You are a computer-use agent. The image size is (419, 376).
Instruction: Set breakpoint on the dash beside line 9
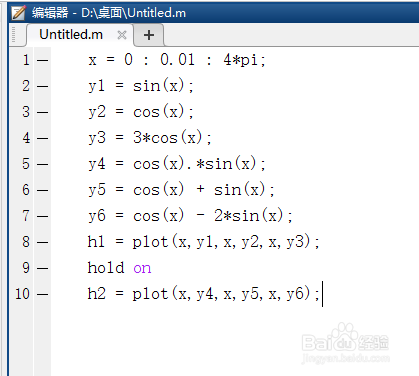(x=42, y=268)
